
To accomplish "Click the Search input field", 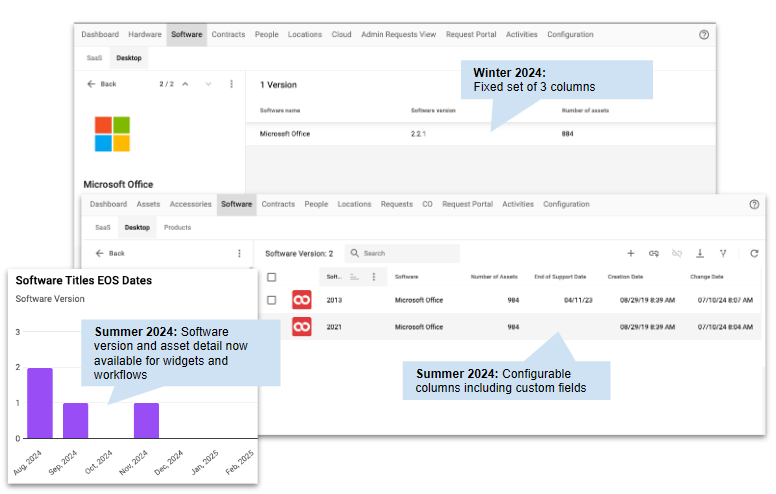I will (402, 253).
